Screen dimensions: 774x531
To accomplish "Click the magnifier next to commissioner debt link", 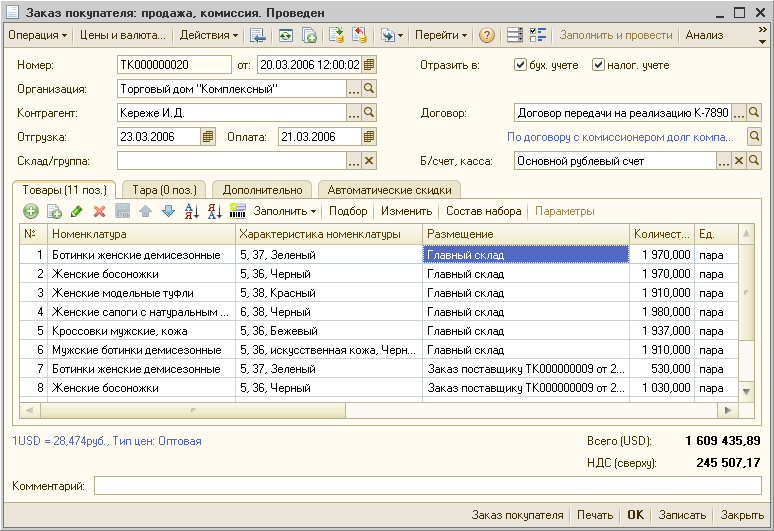I will (754, 137).
